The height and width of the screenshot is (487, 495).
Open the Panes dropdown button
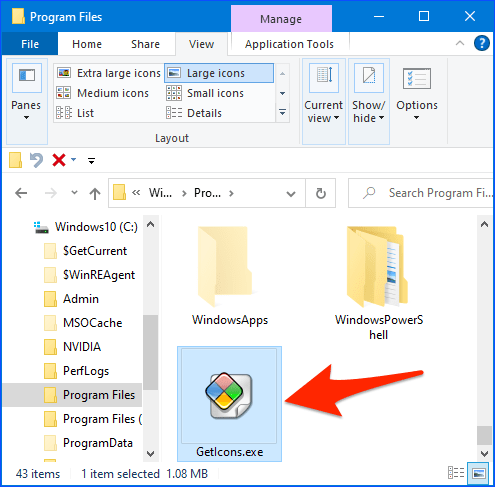tap(26, 101)
